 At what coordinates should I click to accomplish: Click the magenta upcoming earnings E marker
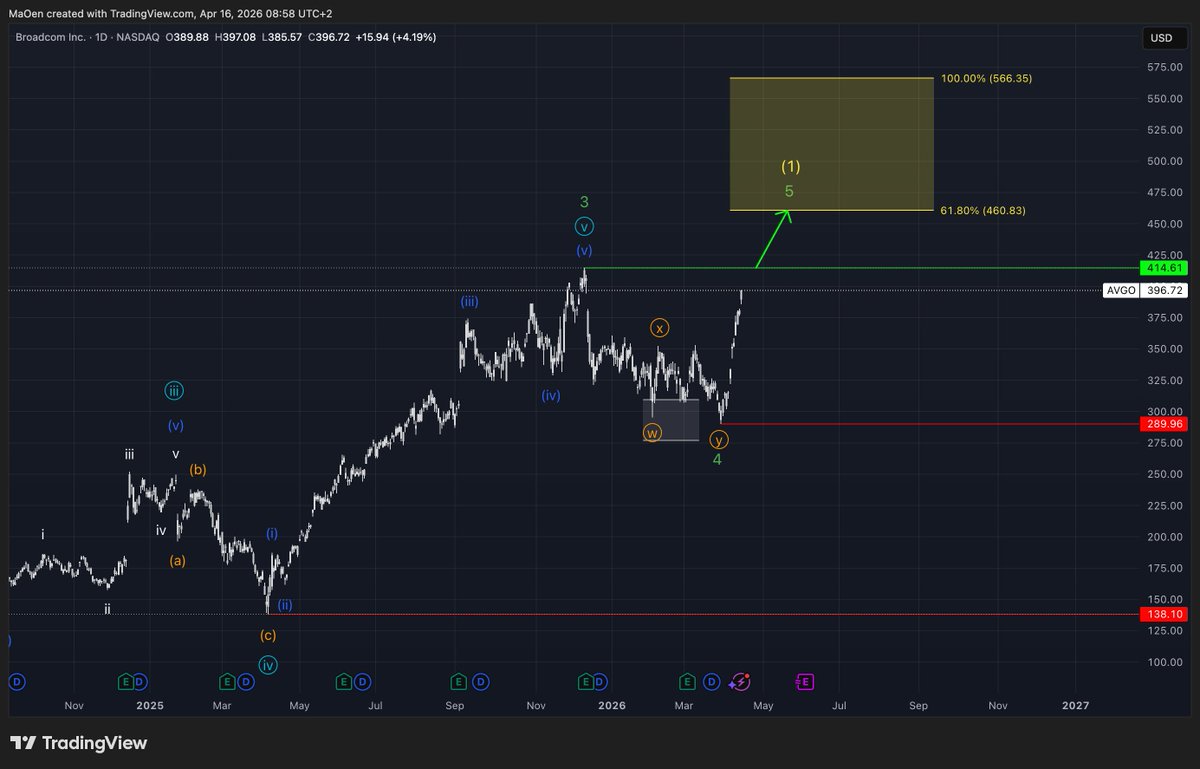click(x=805, y=682)
